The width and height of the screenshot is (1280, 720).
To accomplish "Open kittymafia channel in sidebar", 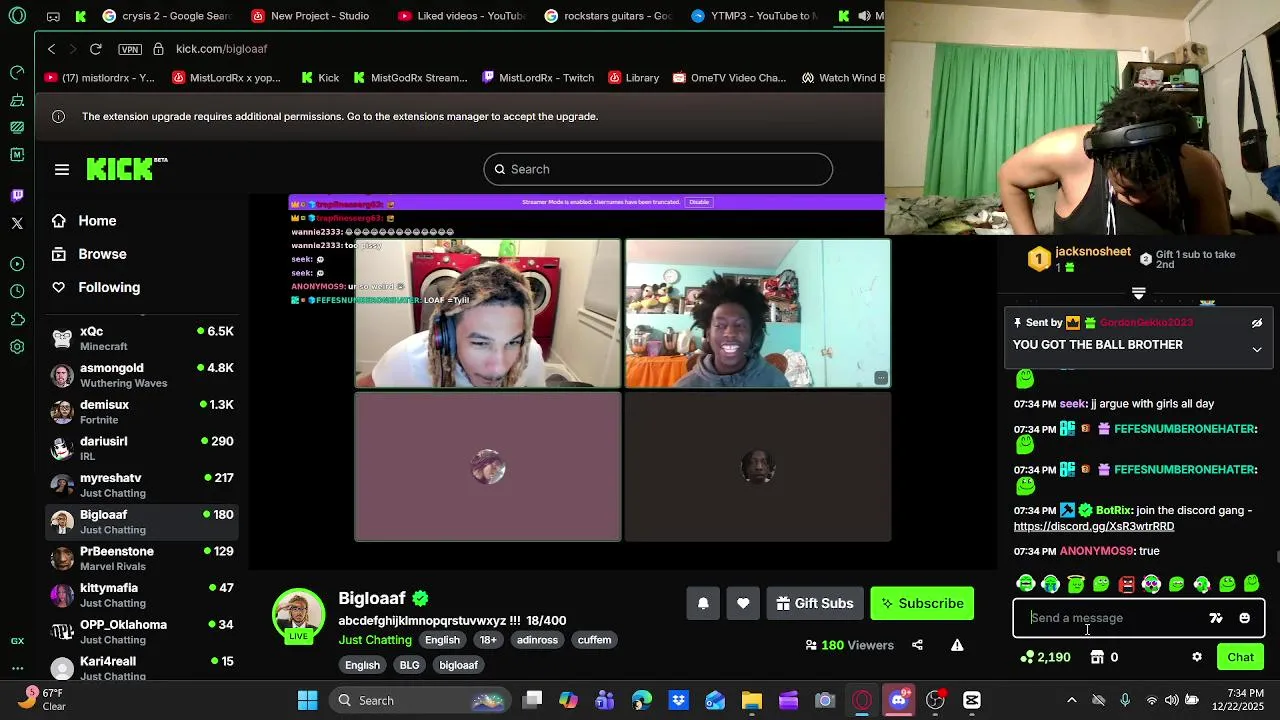I will 144,596.
